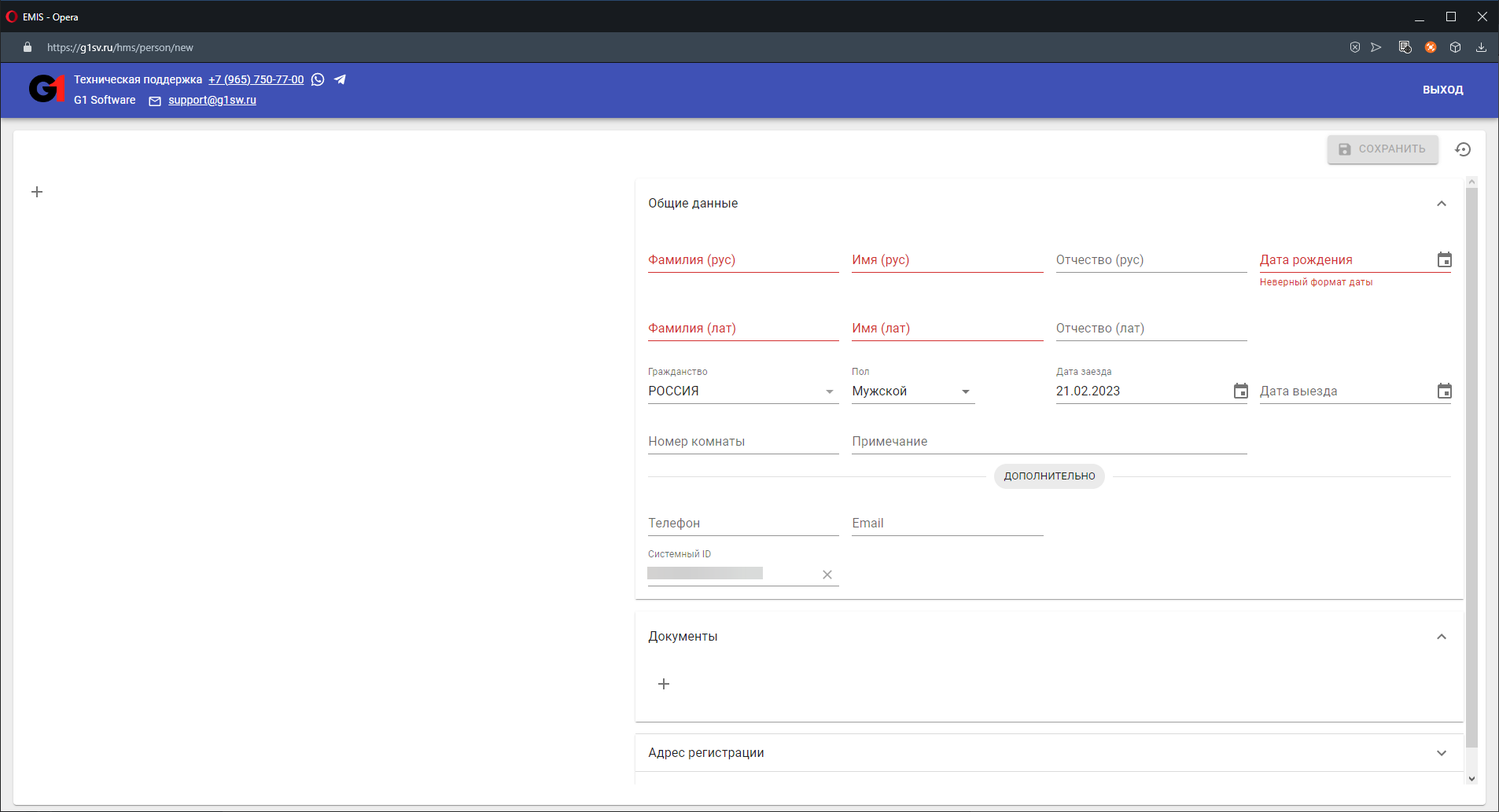This screenshot has width=1499, height=812.
Task: Click the form panel scrollbar thumb
Action: 1471,468
